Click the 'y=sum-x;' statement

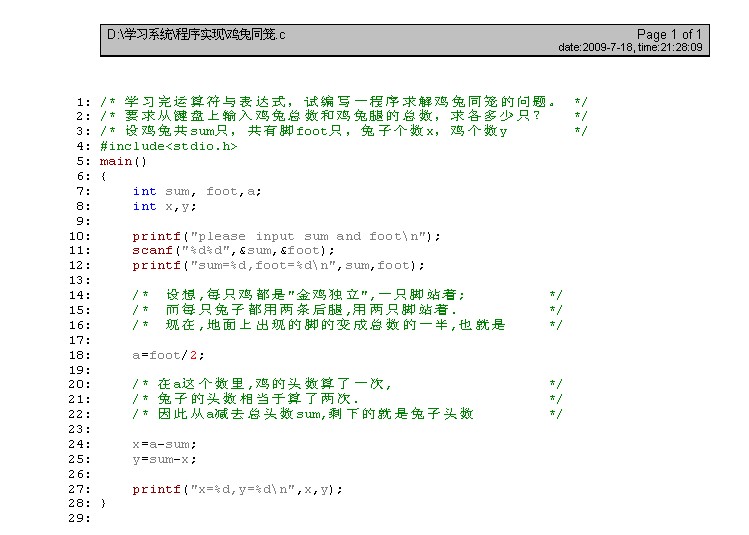[x=164, y=460]
